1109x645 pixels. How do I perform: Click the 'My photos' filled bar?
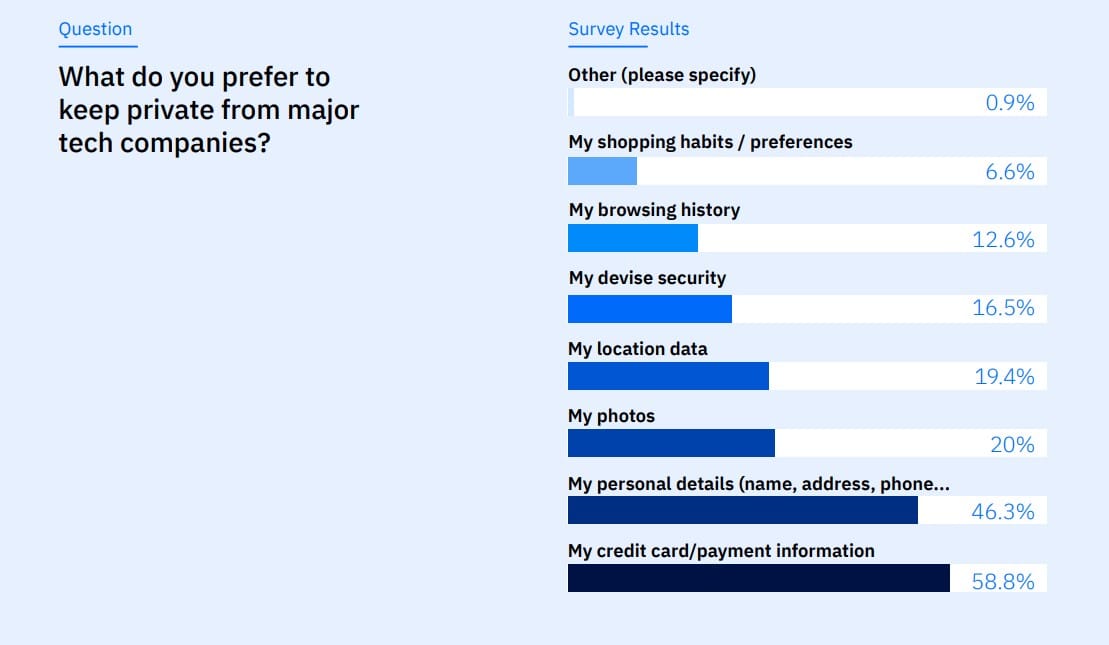pyautogui.click(x=671, y=443)
